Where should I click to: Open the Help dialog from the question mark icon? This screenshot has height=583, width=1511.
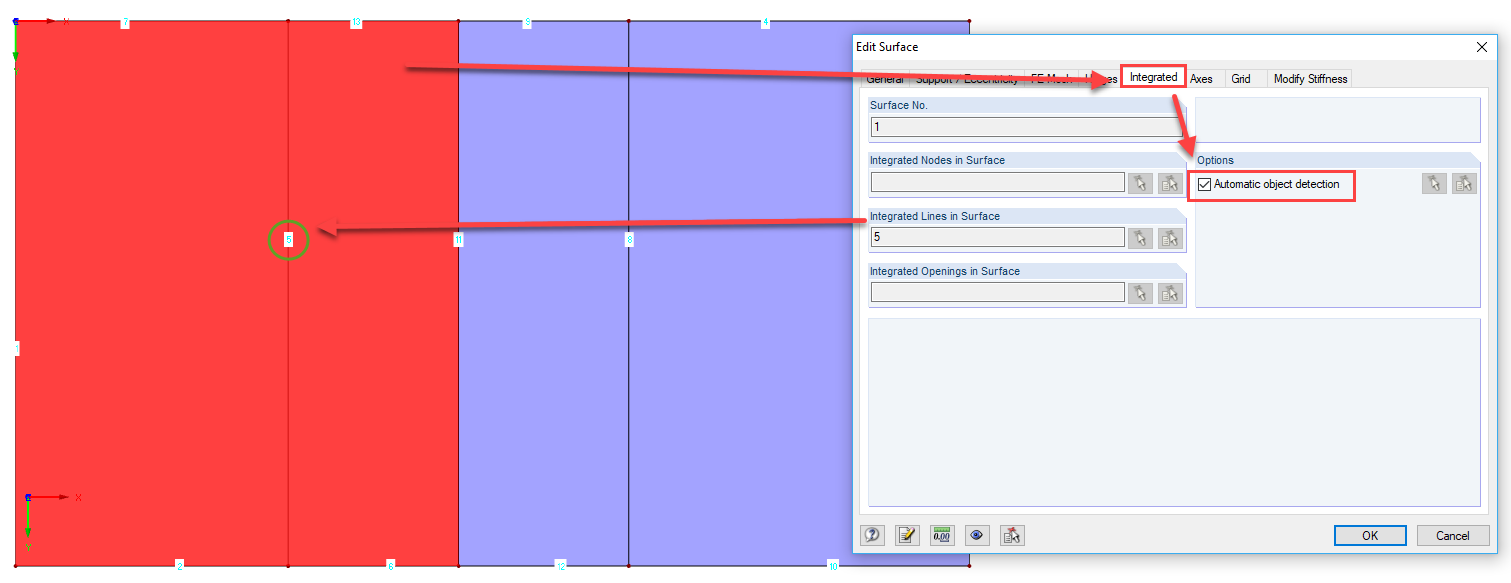[x=872, y=535]
